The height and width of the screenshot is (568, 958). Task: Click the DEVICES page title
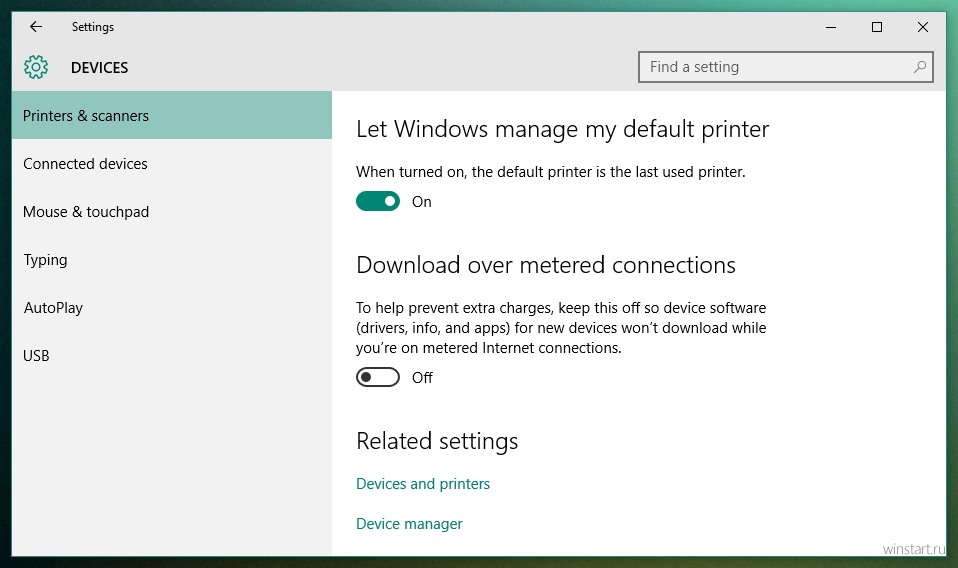click(100, 68)
